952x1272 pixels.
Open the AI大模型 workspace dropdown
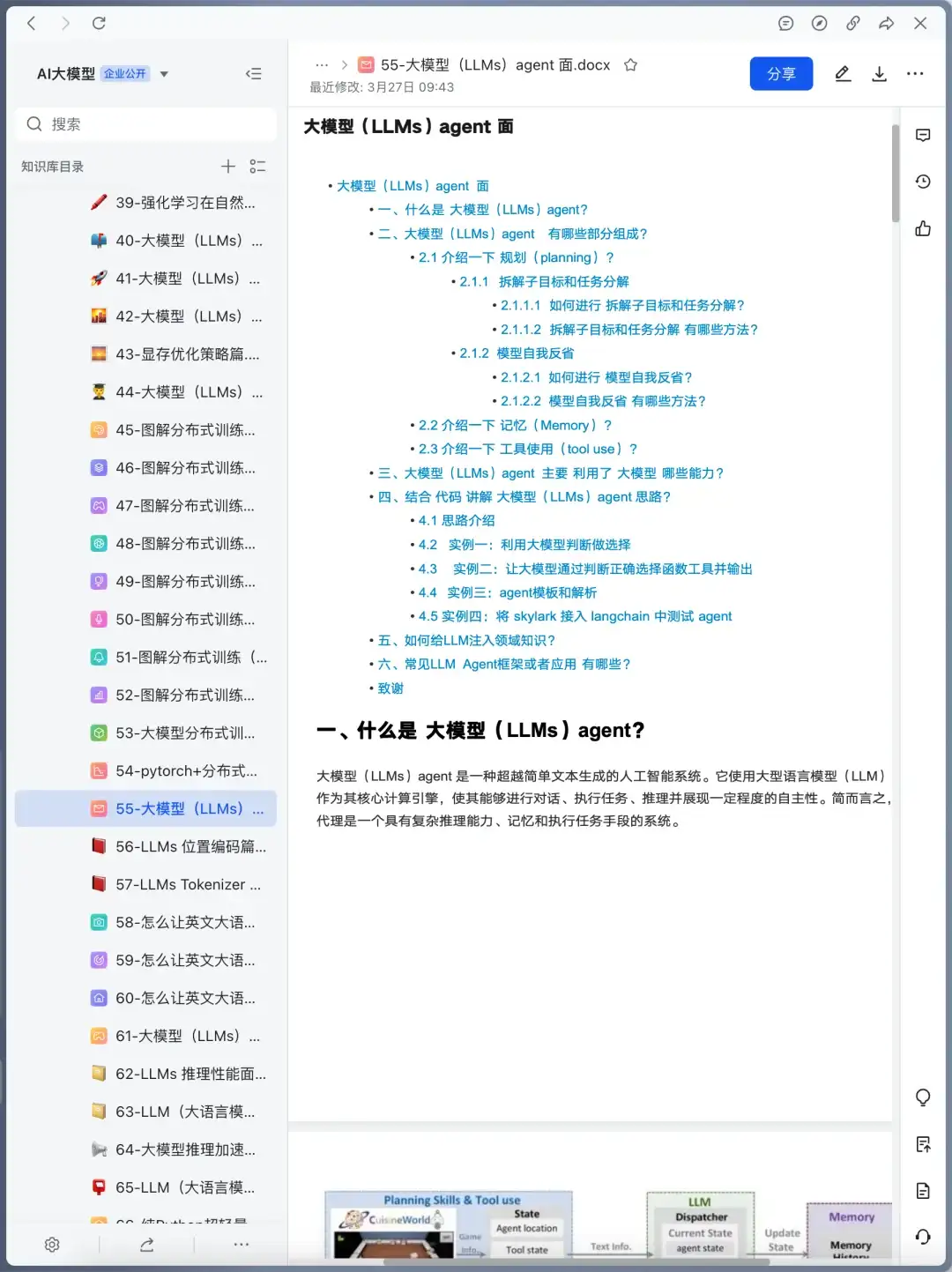pyautogui.click(x=164, y=74)
